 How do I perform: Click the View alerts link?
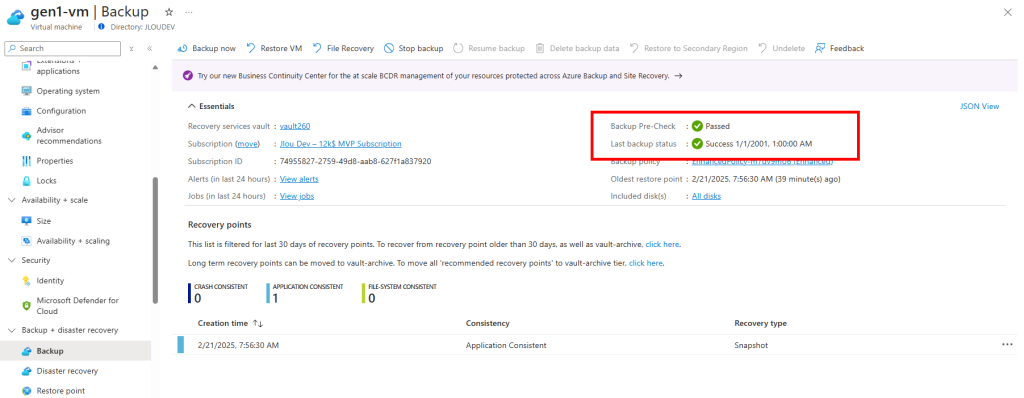[299, 179]
